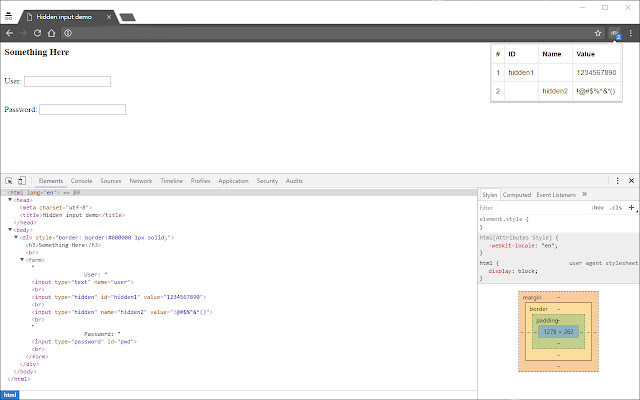Switch to the Console tab
This screenshot has height=400, width=640.
coord(81,181)
